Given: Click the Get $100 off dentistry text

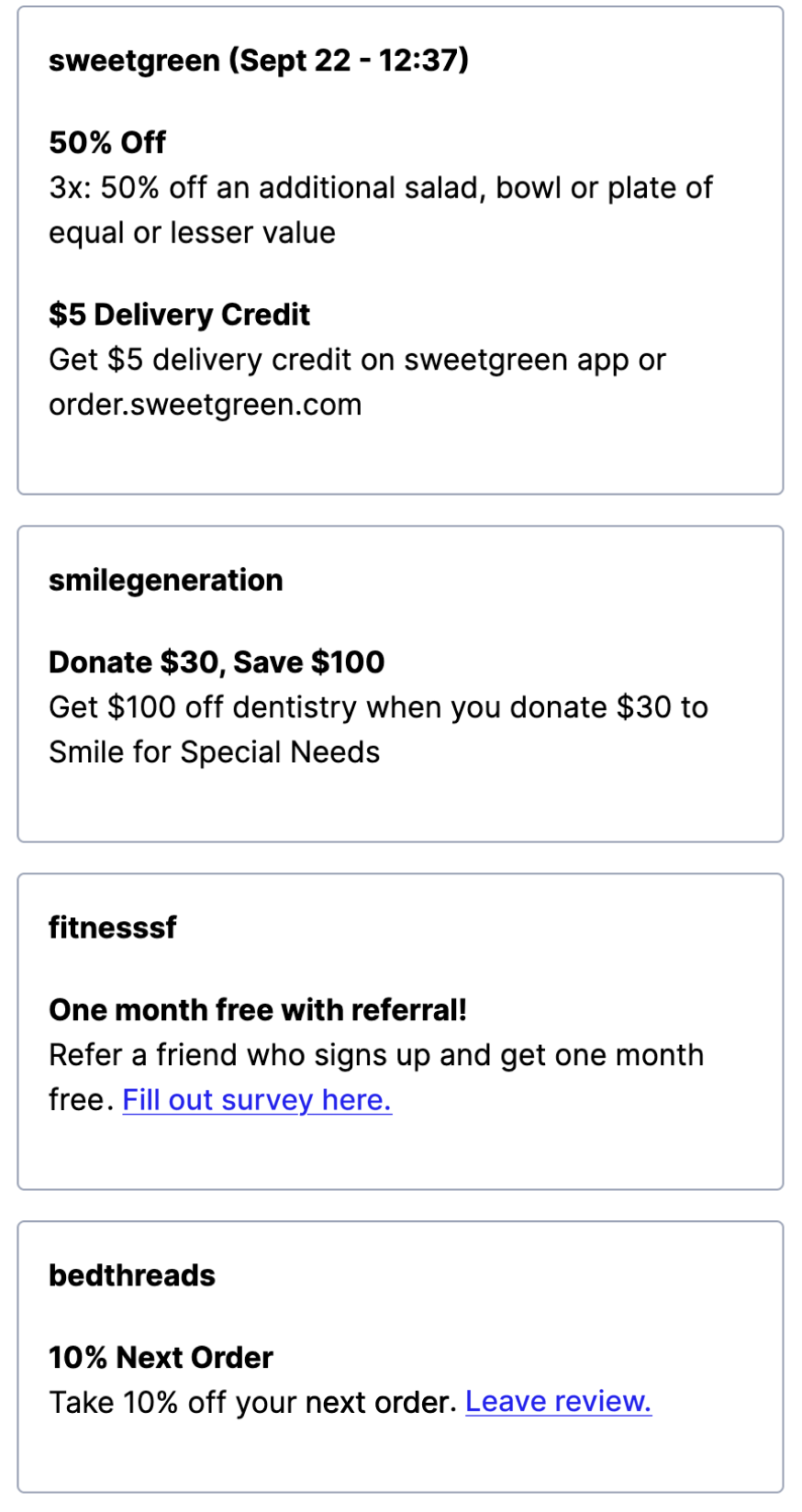Looking at the screenshot, I should click(x=378, y=707).
